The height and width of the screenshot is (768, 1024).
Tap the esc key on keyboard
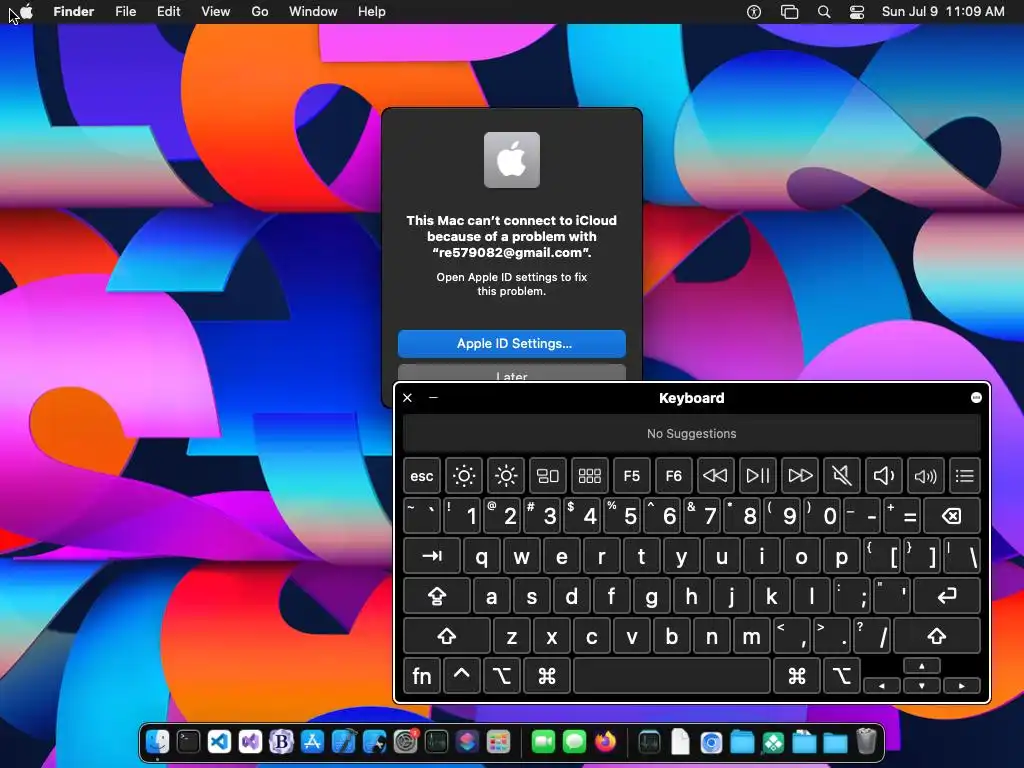(x=422, y=476)
